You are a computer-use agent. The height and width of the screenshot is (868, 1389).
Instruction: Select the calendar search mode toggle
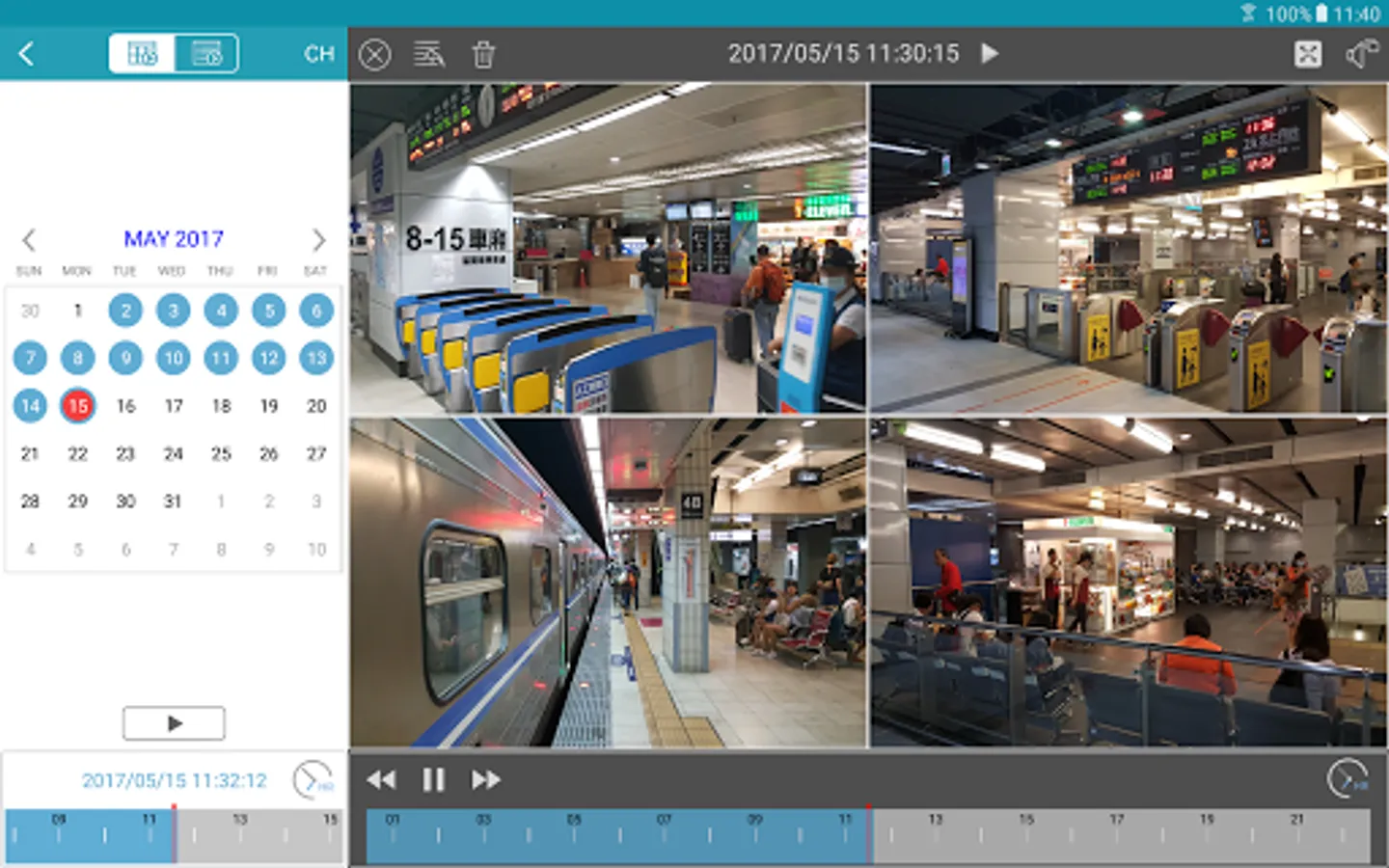[x=143, y=54]
